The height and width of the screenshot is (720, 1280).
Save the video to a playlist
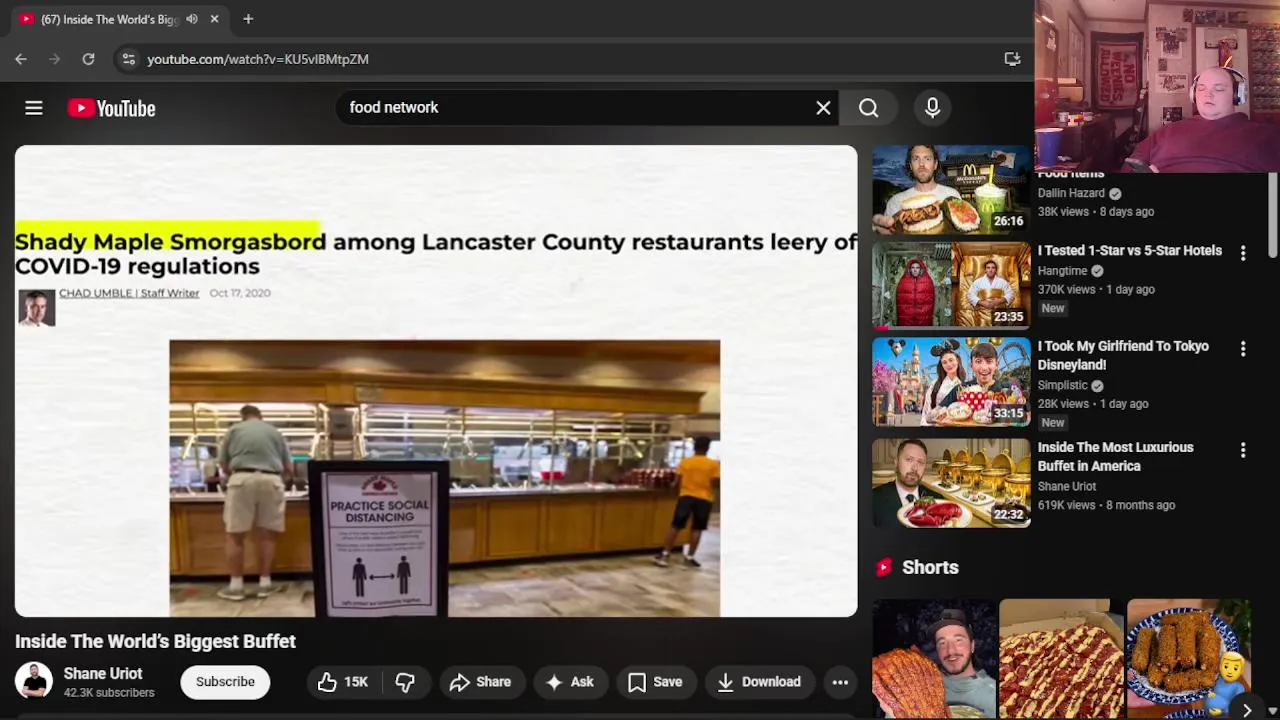pos(655,682)
